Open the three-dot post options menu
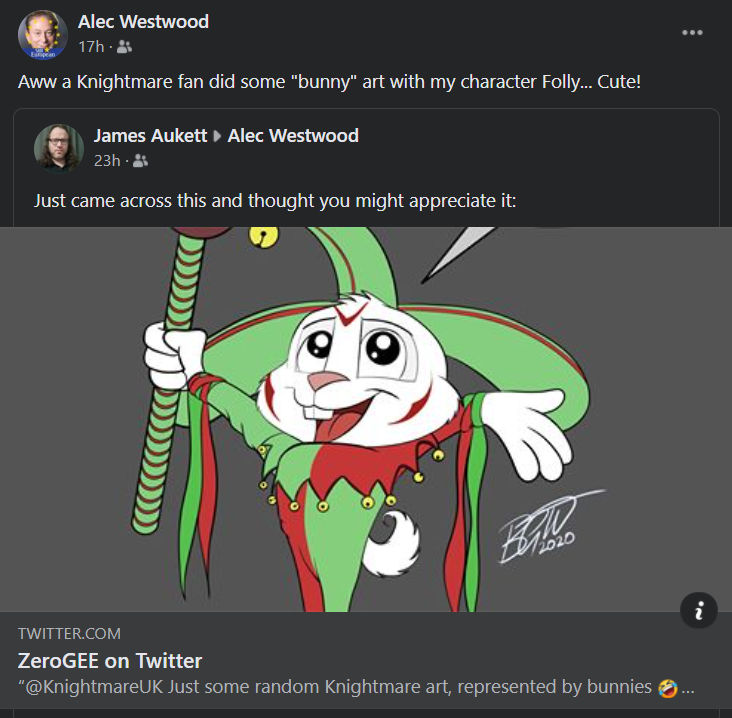The image size is (732, 718). (x=692, y=32)
